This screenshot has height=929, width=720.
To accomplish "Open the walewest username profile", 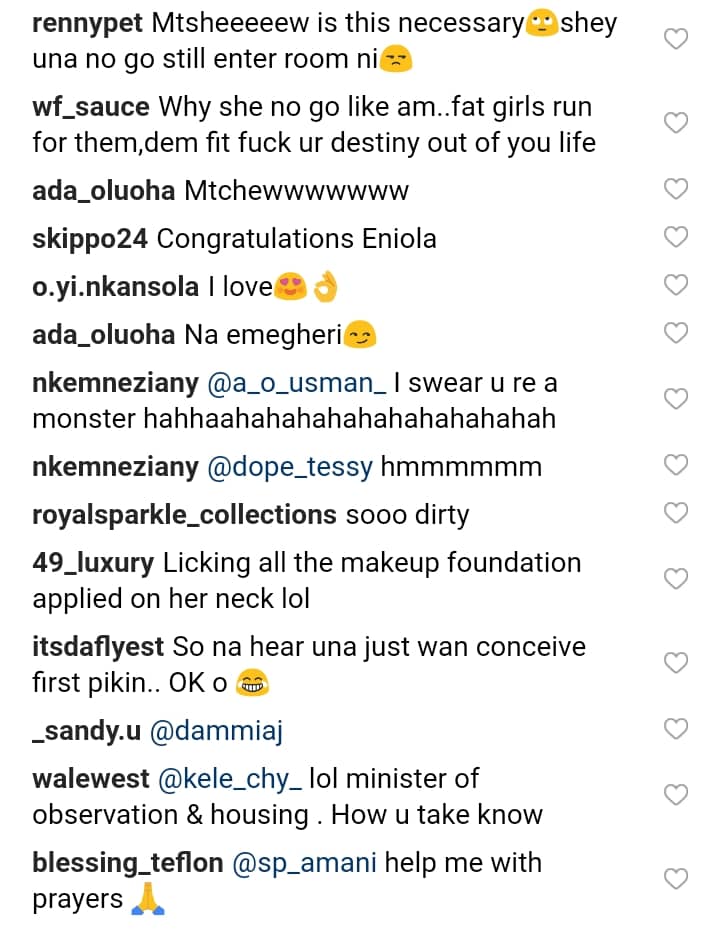I will point(91,778).
